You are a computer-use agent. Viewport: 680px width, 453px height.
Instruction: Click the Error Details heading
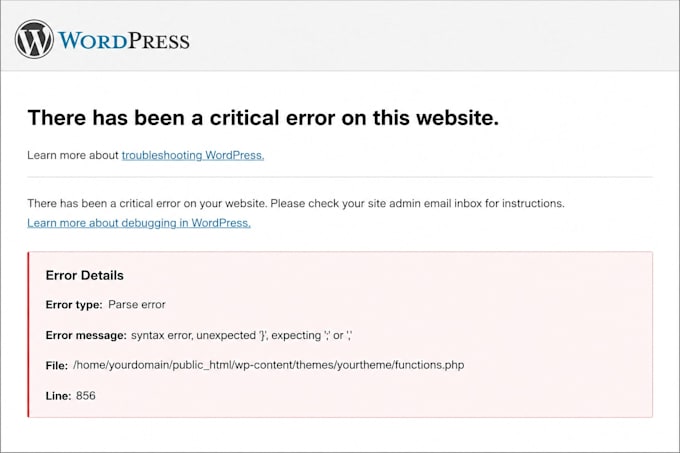pyautogui.click(x=85, y=275)
